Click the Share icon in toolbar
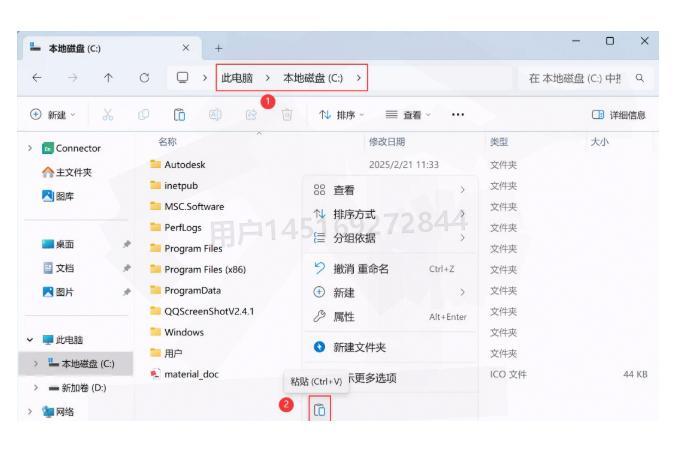The width and height of the screenshot is (676, 452). point(251,115)
